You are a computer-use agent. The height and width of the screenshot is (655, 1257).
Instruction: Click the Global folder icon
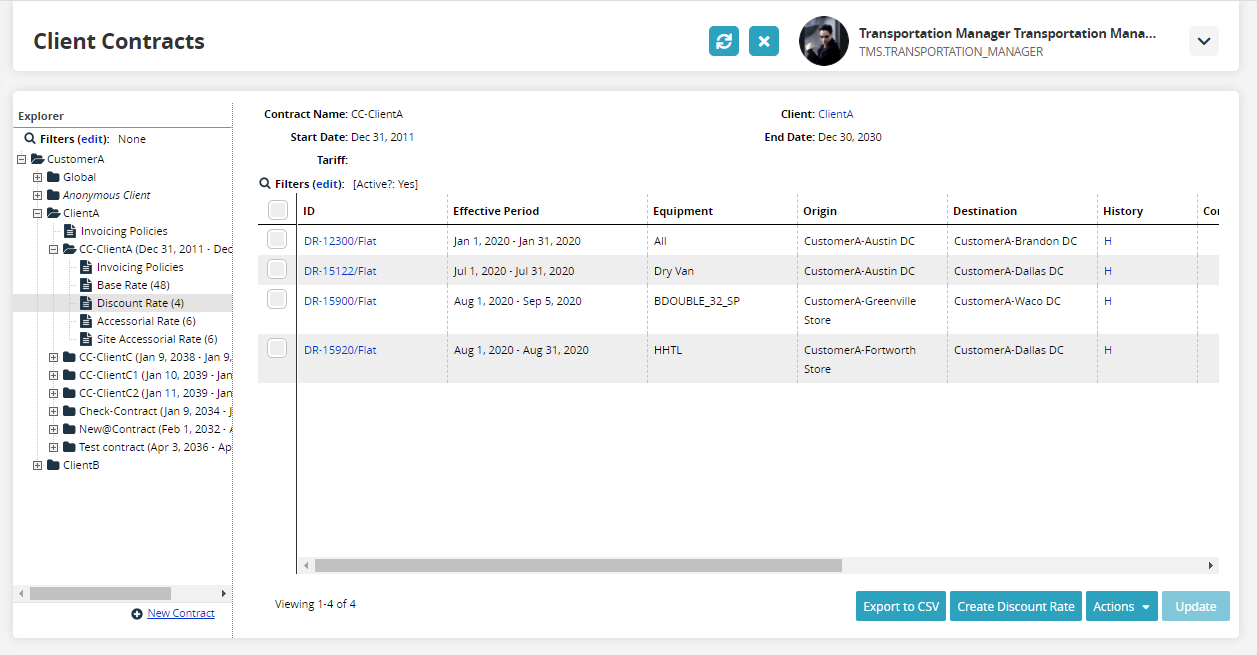click(x=53, y=177)
